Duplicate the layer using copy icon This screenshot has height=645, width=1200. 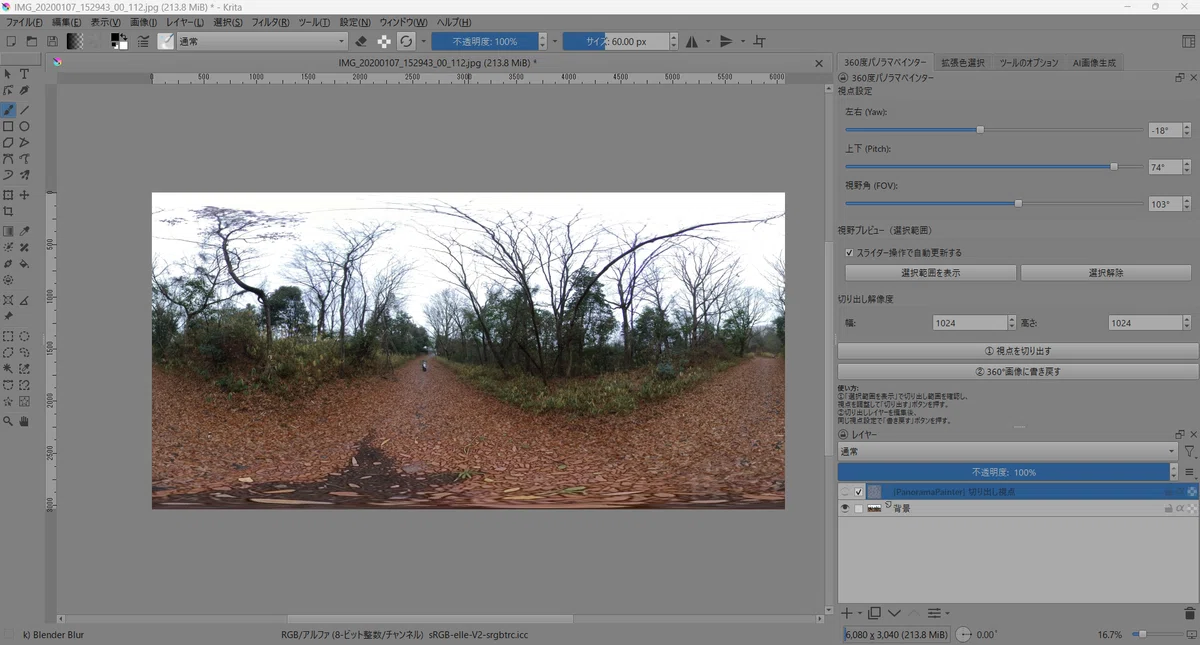[874, 613]
